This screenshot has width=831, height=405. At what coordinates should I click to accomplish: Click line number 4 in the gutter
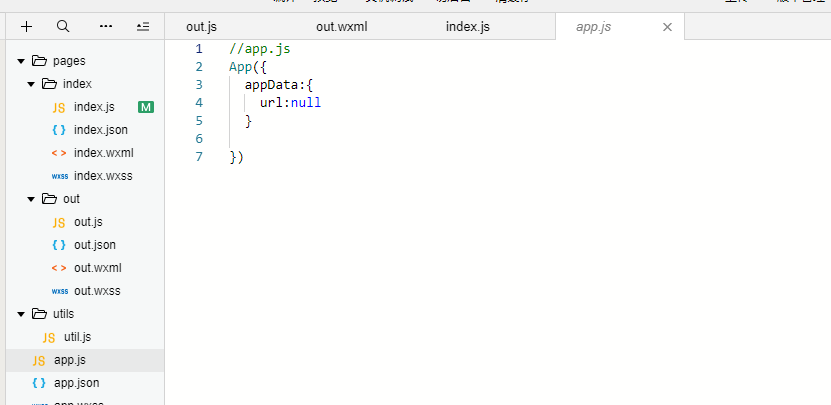[199, 103]
